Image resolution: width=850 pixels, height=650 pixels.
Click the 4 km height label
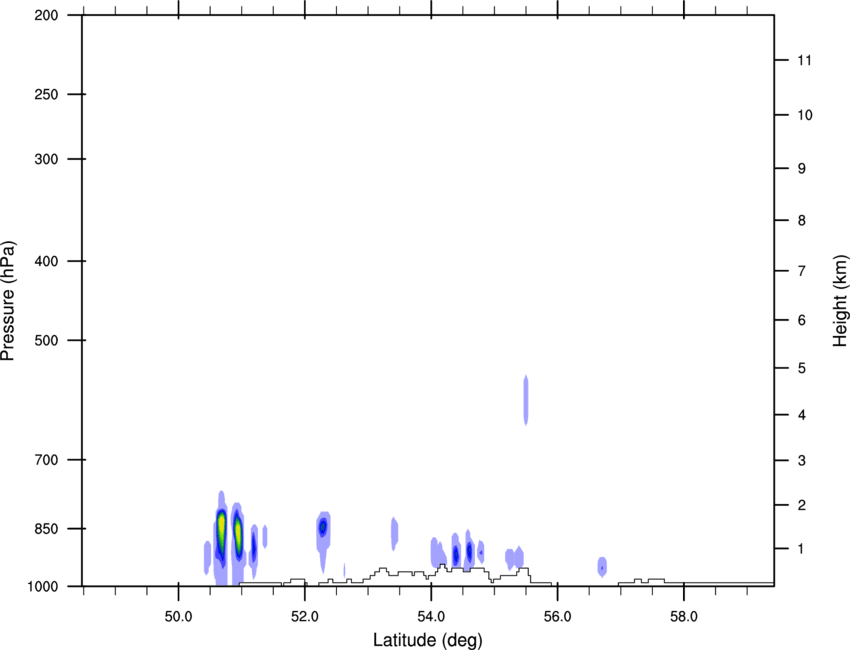click(802, 415)
